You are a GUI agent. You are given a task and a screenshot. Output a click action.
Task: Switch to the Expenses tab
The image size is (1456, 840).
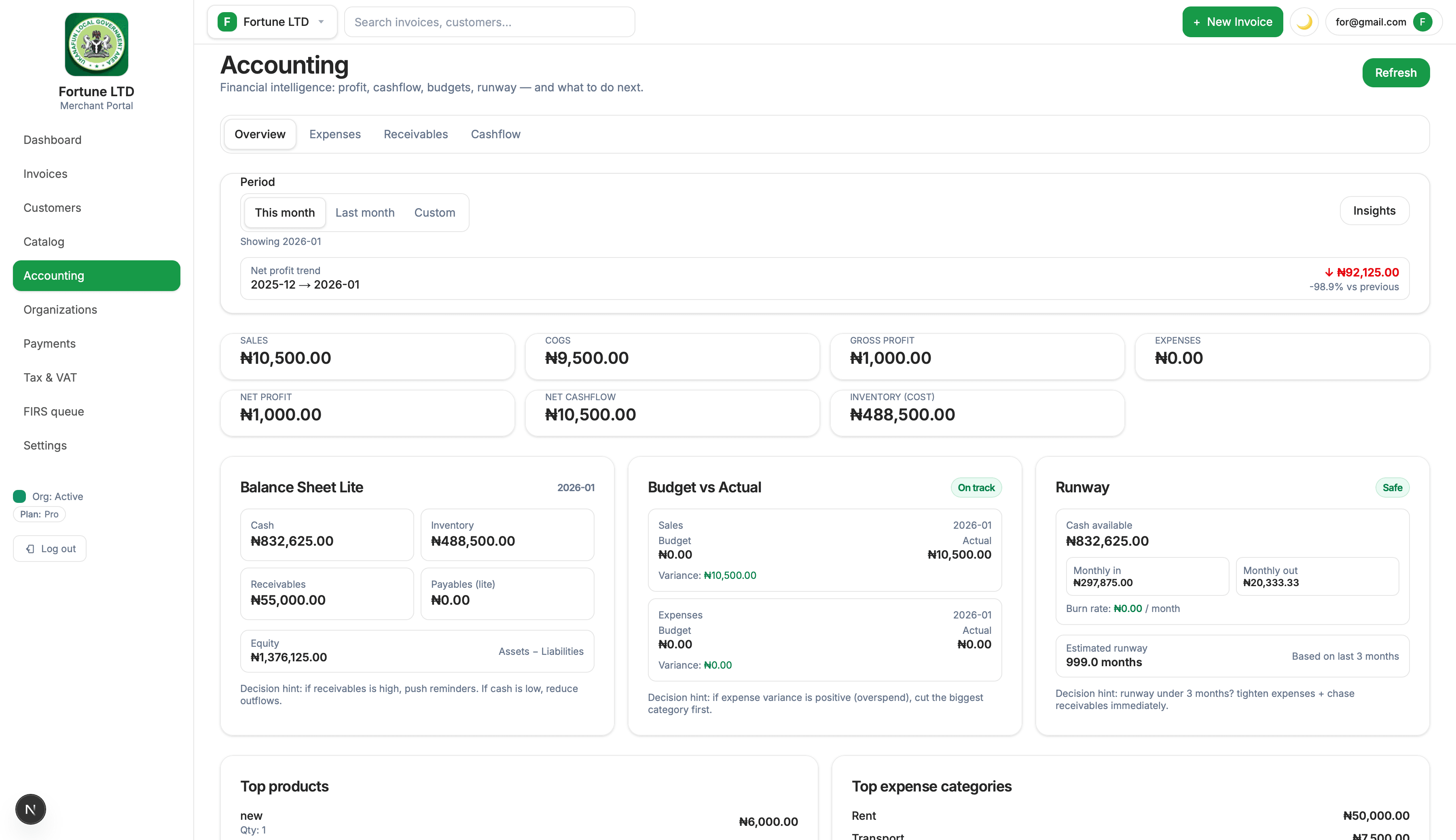[335, 134]
